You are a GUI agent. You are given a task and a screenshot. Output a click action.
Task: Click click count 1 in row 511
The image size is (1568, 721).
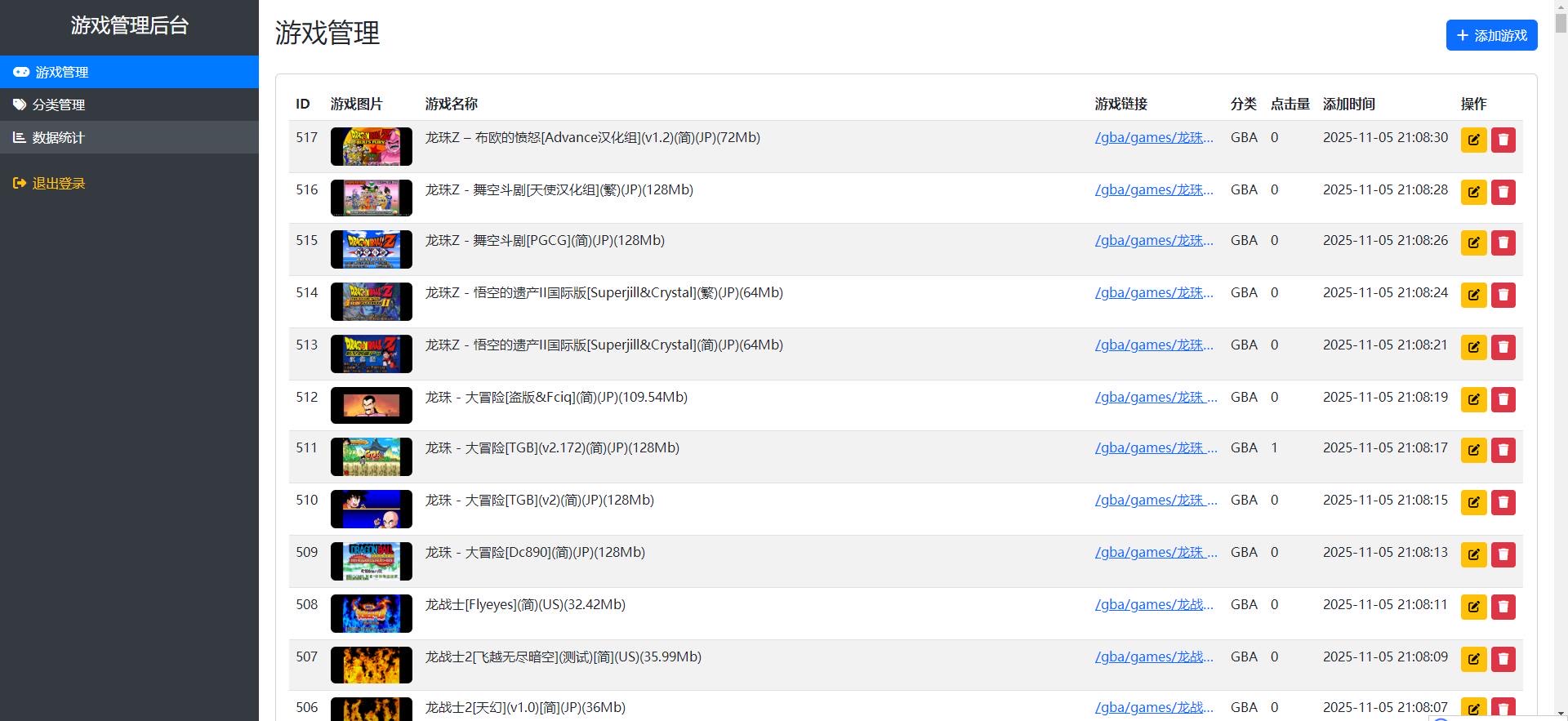[1274, 447]
